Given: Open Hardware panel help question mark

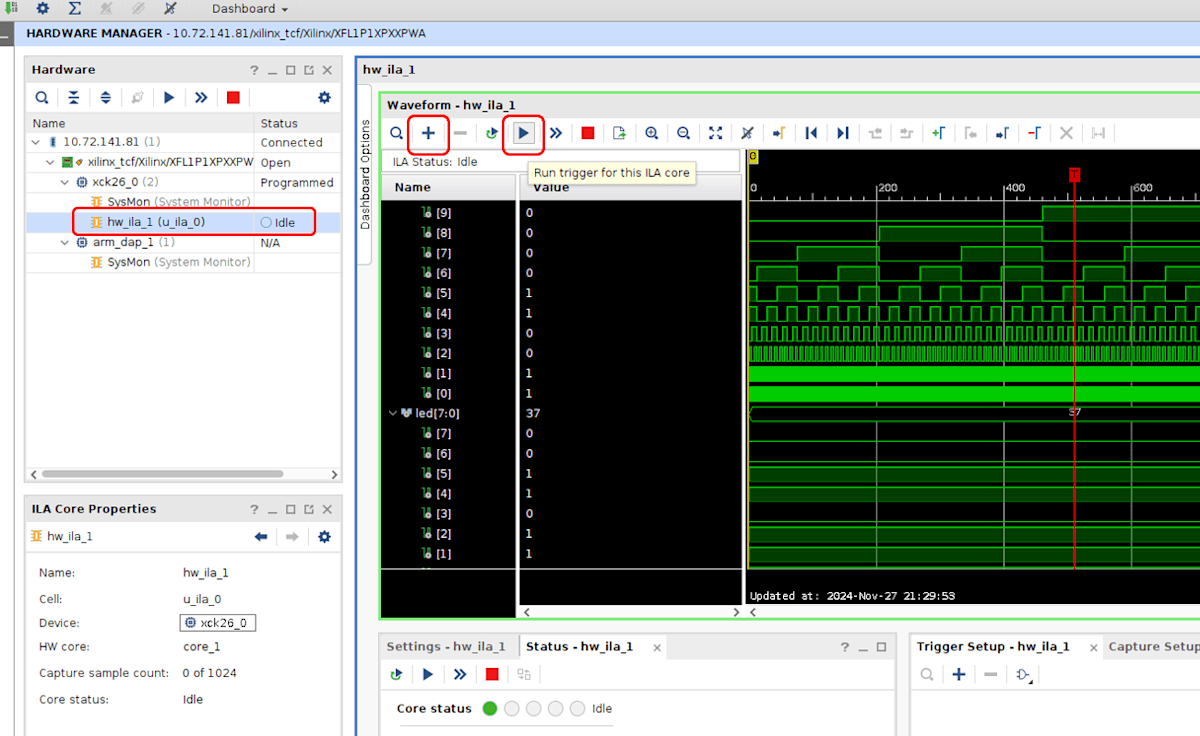Looking at the screenshot, I should tap(254, 70).
